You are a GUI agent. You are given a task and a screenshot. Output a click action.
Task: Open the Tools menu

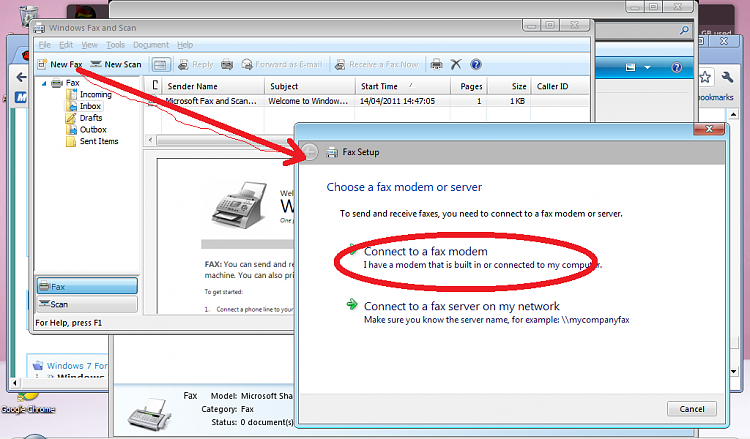[x=115, y=44]
